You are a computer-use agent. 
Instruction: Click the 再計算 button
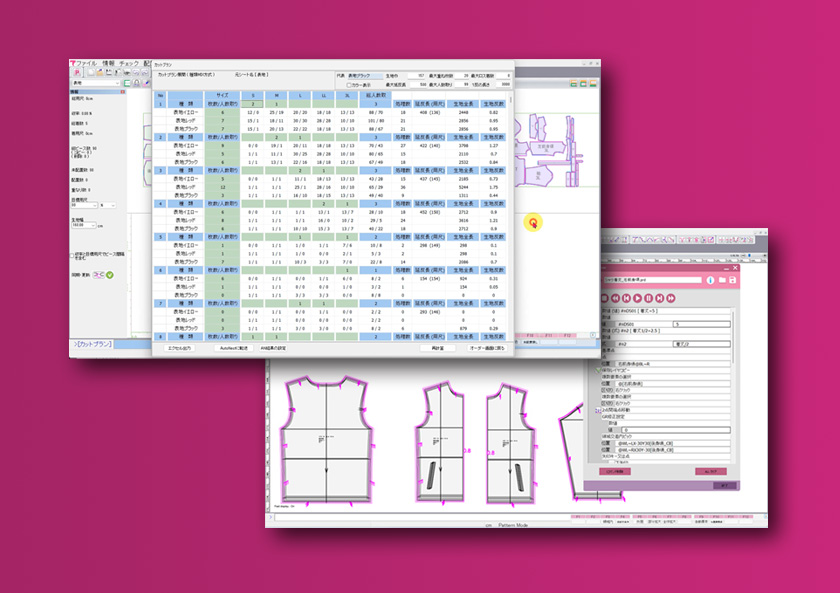click(437, 349)
